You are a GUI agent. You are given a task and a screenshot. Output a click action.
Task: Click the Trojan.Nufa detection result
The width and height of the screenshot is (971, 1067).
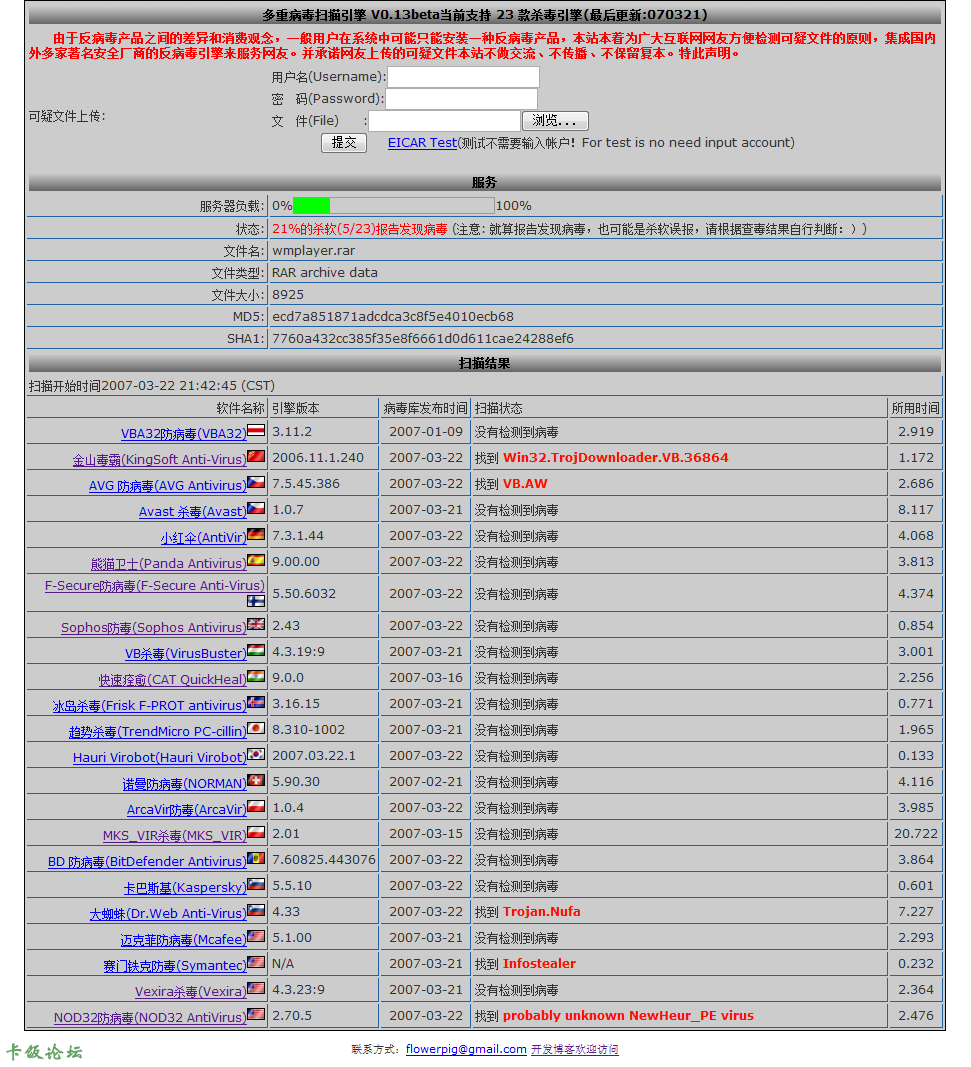tap(542, 911)
